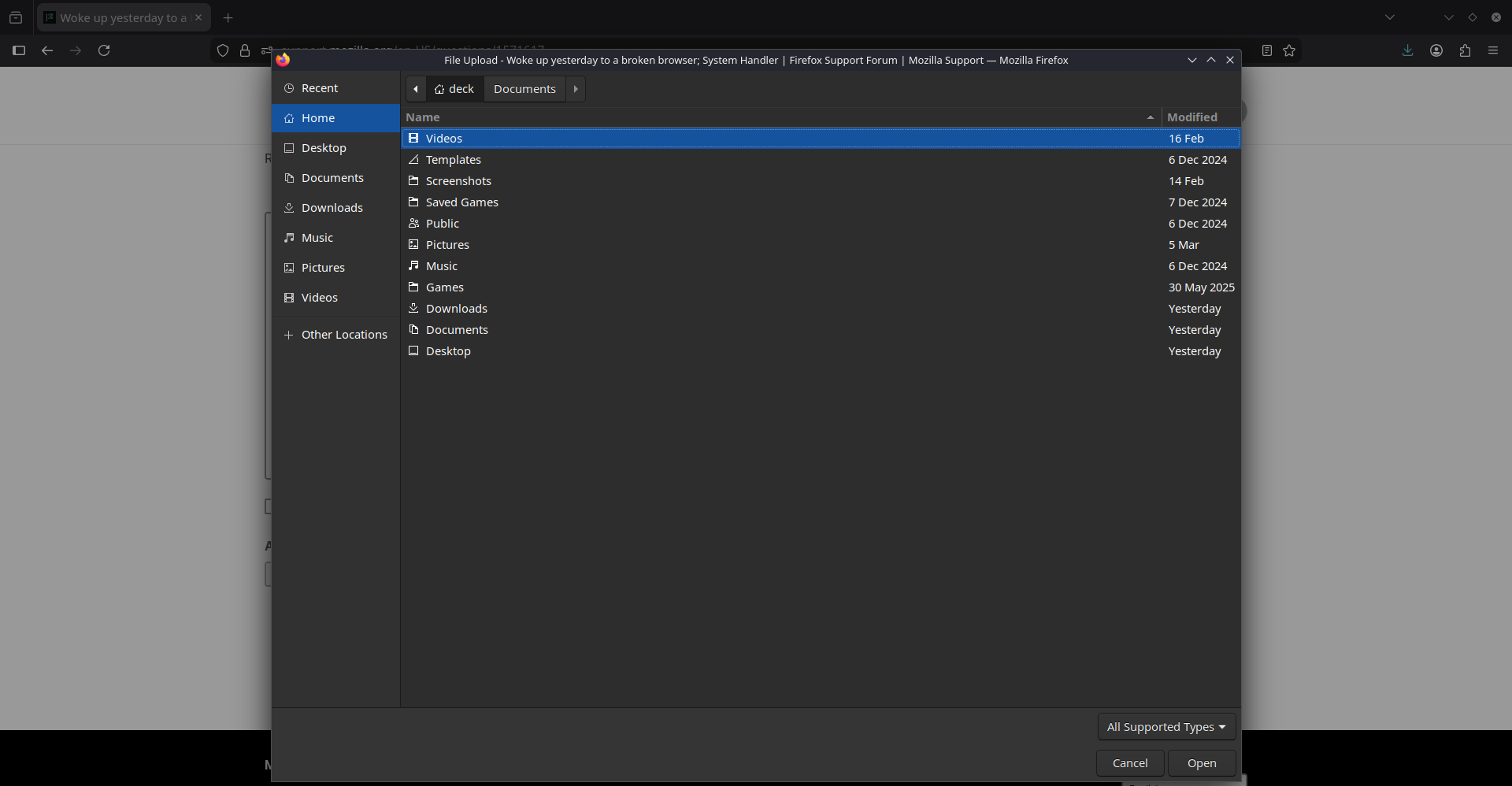Image resolution: width=1512 pixels, height=786 pixels.
Task: Select the Screenshots folder in list
Action: [x=458, y=181]
